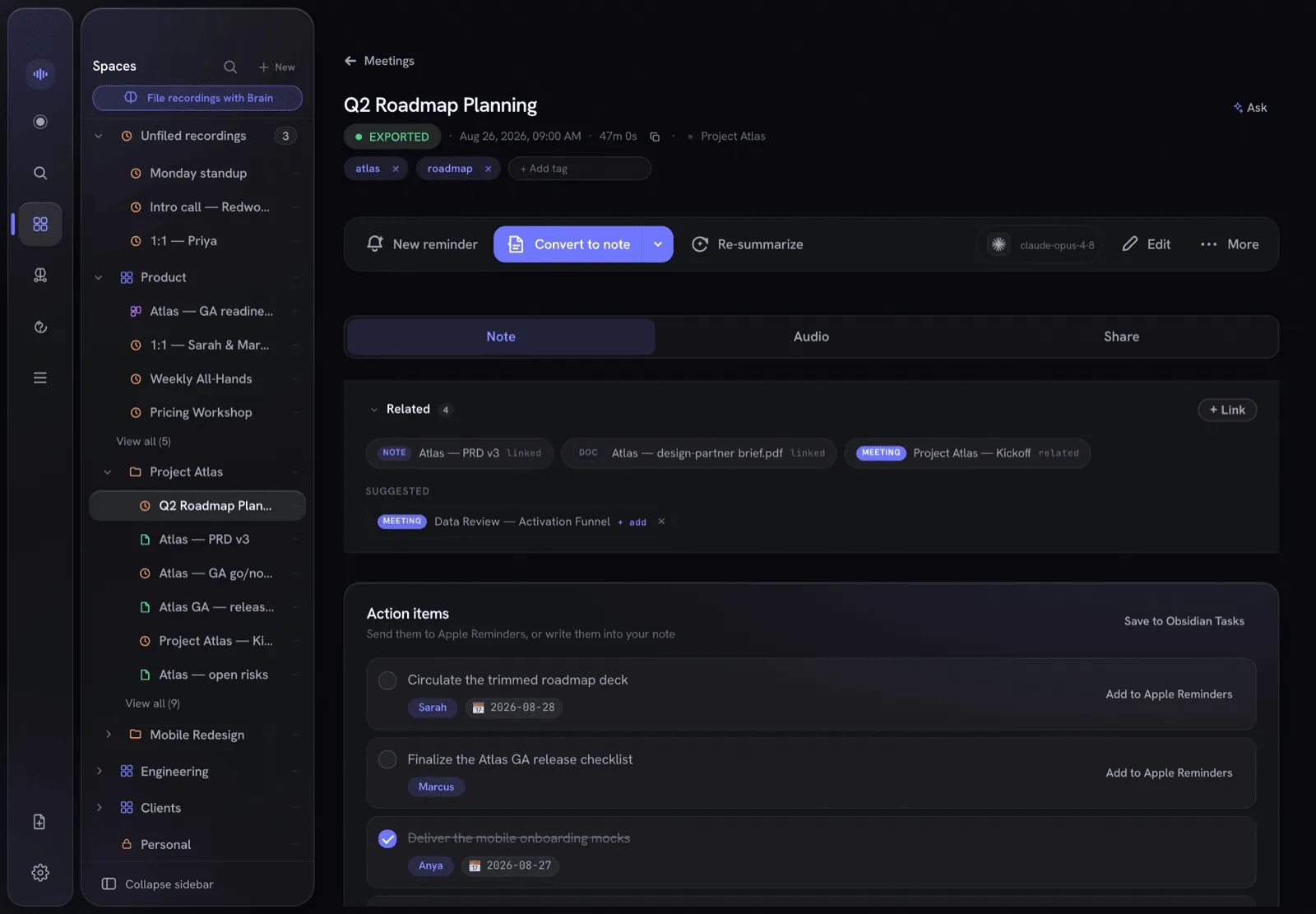Collapse the Related section

374,410
